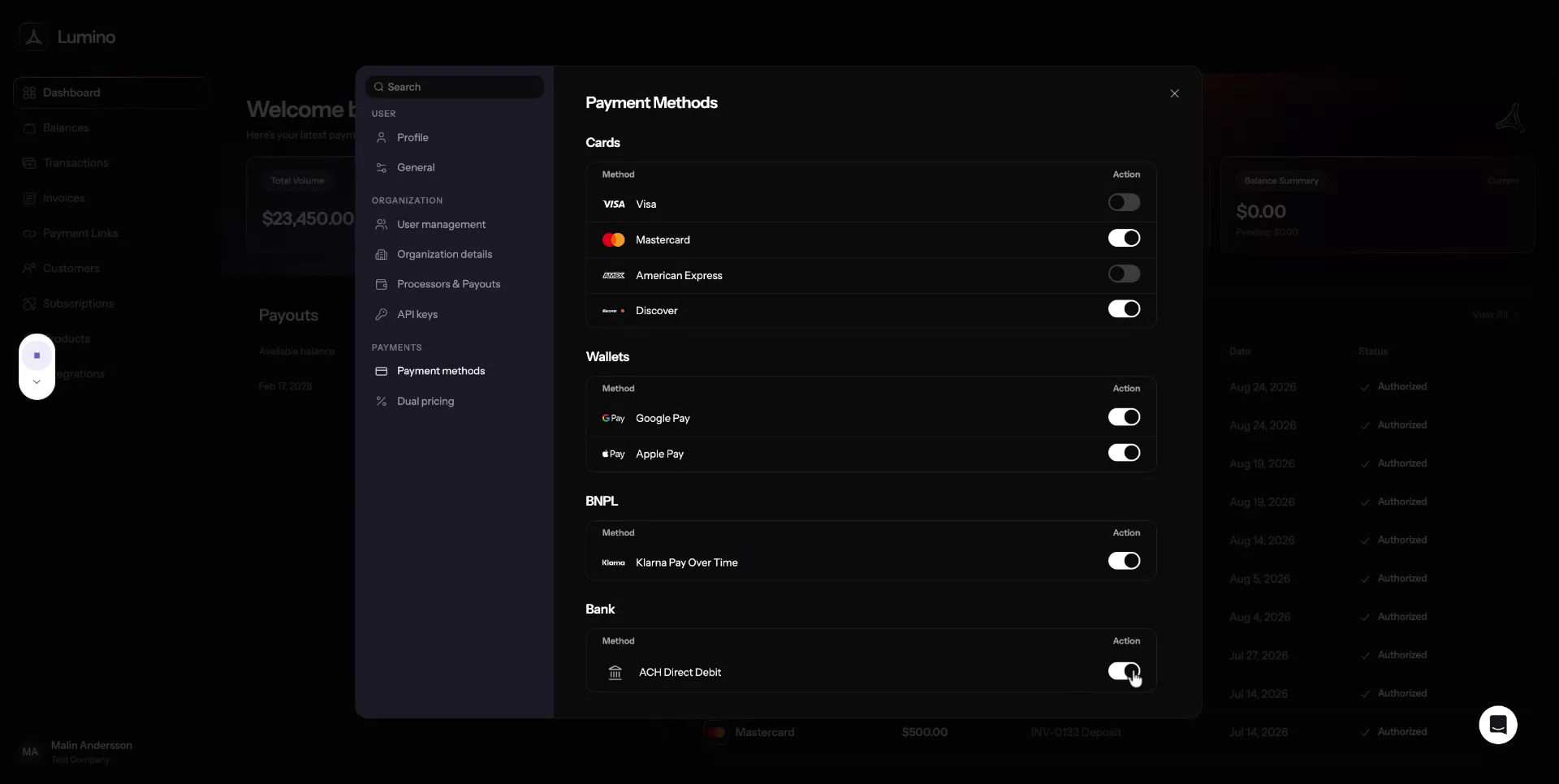Viewport: 1559px width, 784px height.
Task: Enable the Visa payment toggle
Action: (1124, 203)
